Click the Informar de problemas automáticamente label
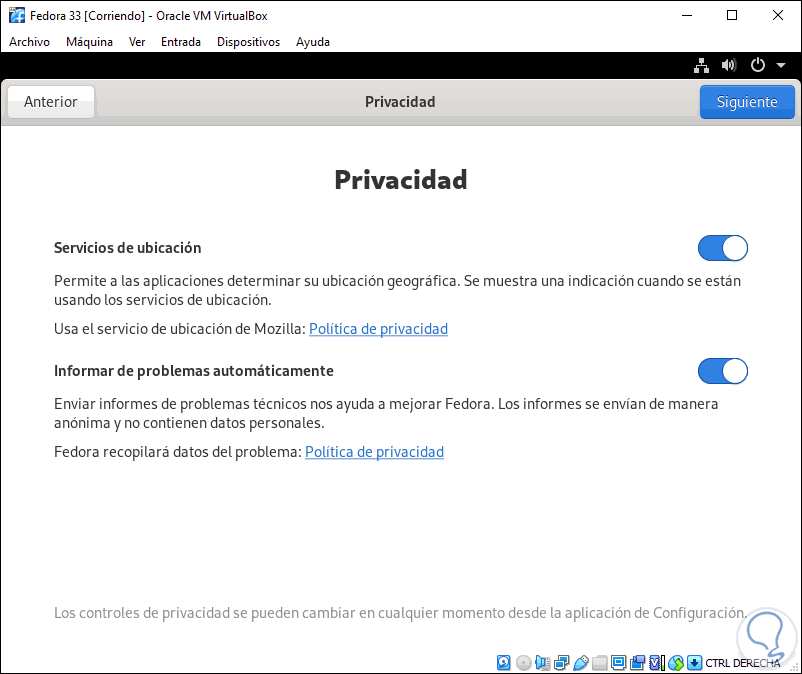 (x=194, y=371)
